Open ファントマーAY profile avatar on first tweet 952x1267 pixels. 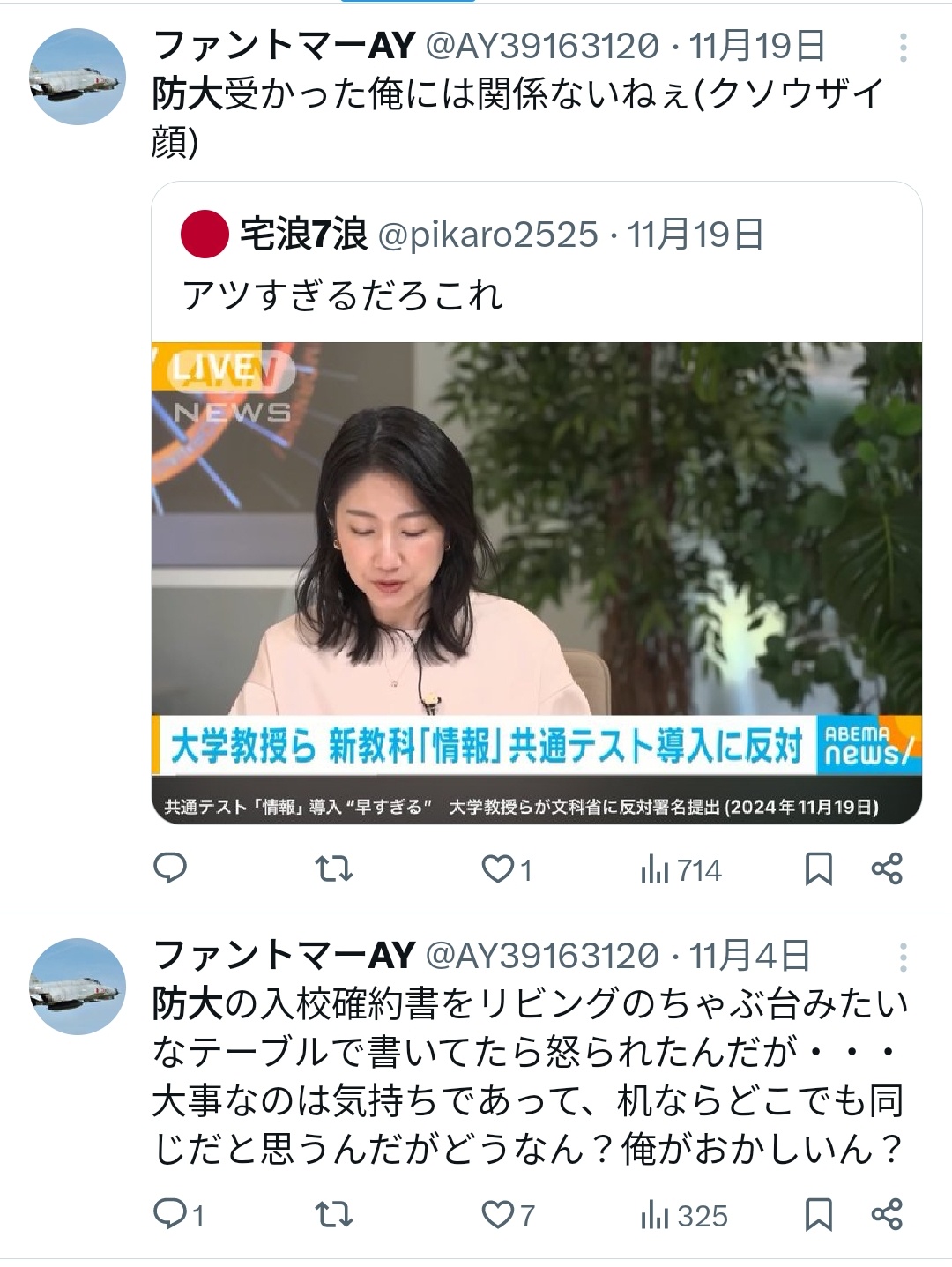coord(78,77)
